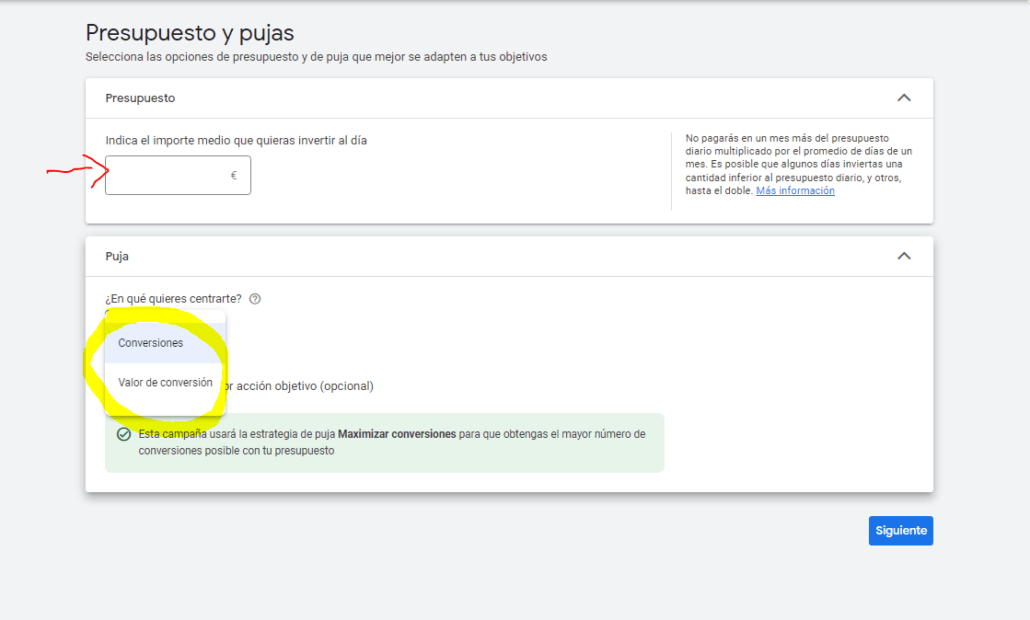Click bold Maximizar conversiones text
Viewport: 1030px width, 620px height.
[x=397, y=435]
